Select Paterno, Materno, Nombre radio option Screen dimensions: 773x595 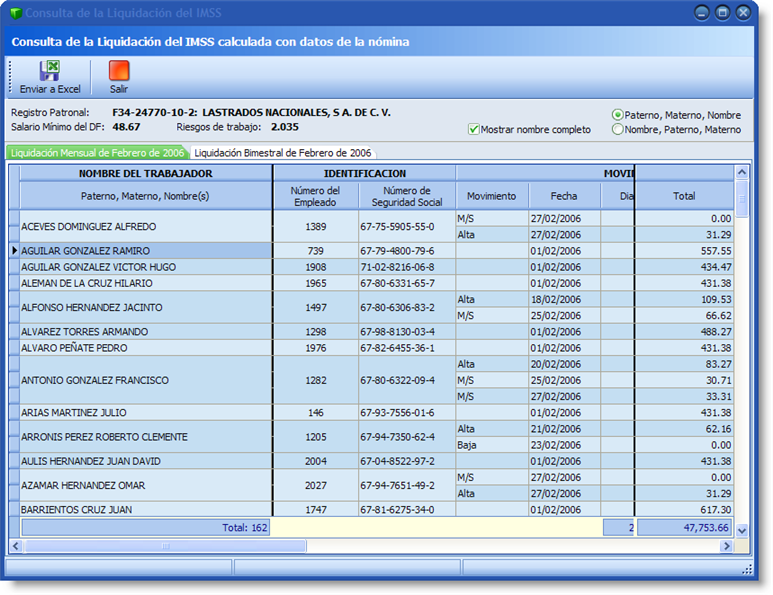[x=617, y=115]
